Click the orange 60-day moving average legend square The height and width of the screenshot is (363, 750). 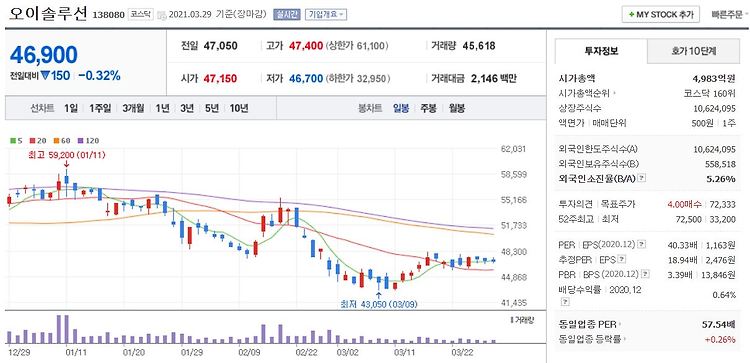(x=56, y=141)
